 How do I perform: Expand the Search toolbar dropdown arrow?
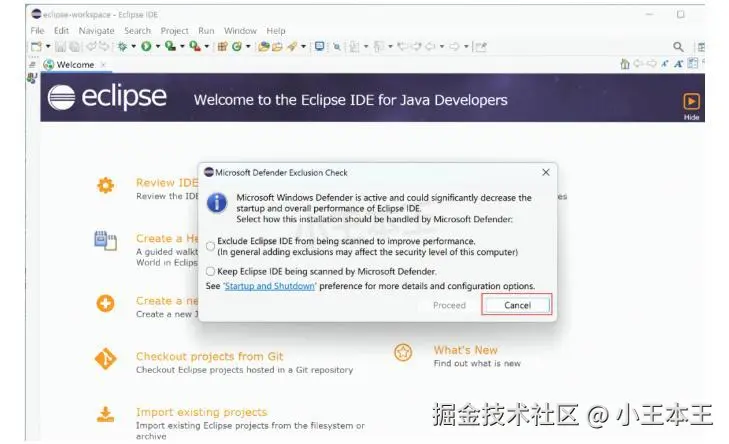[x=304, y=46]
